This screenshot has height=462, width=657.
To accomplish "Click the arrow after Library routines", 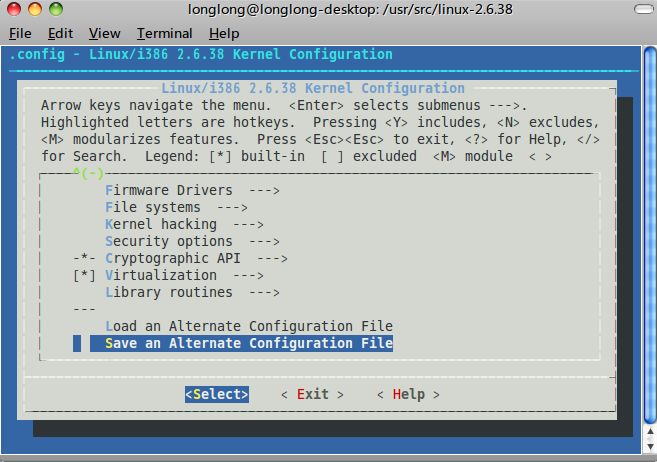I will click(264, 292).
